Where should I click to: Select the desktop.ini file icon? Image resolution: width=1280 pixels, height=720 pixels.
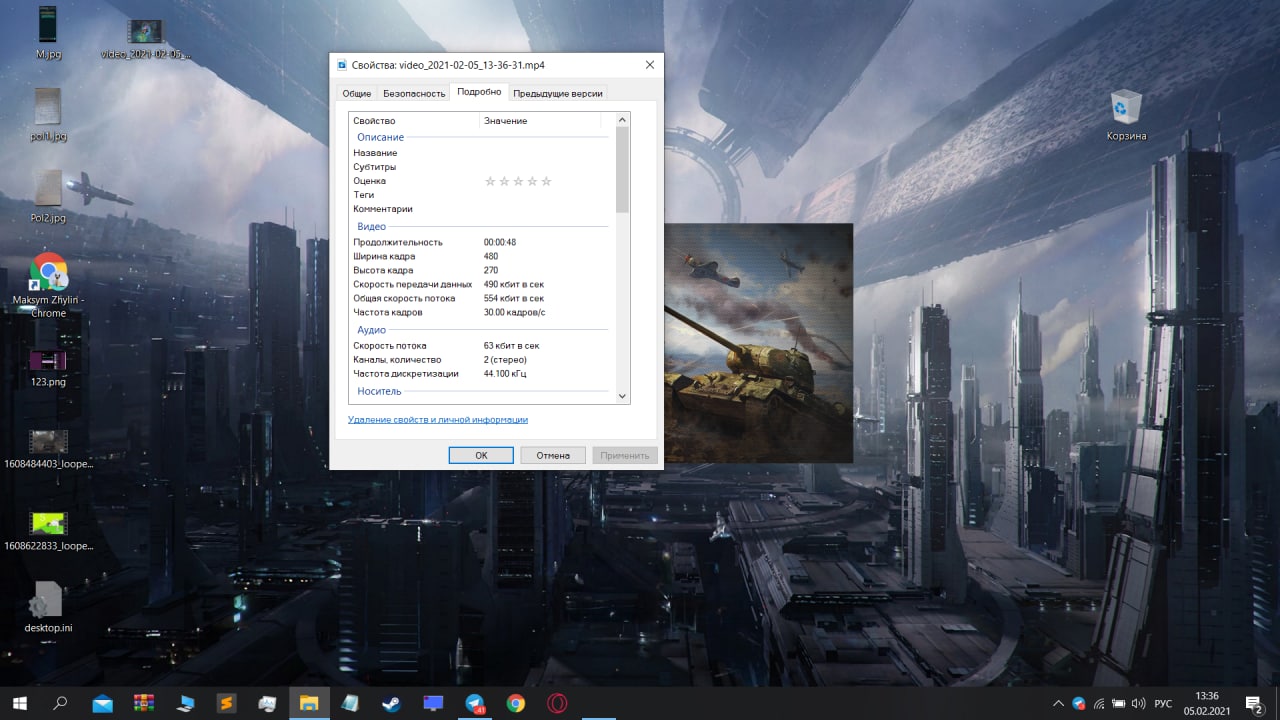(48, 607)
